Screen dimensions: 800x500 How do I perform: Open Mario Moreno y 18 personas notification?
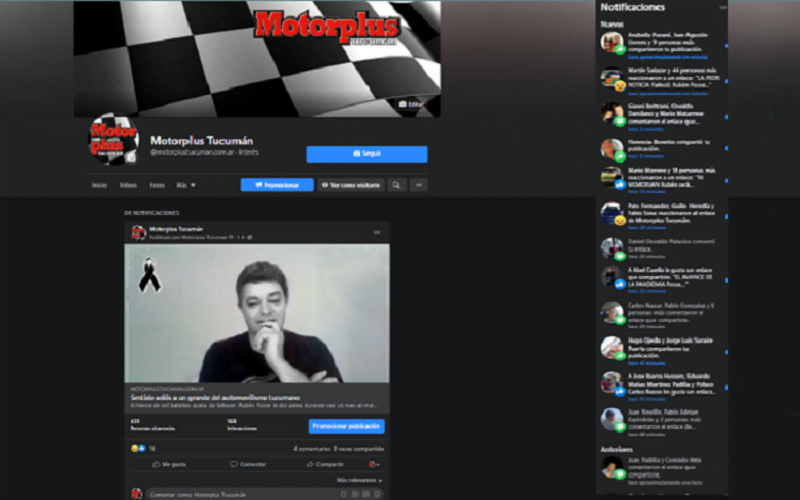(663, 181)
